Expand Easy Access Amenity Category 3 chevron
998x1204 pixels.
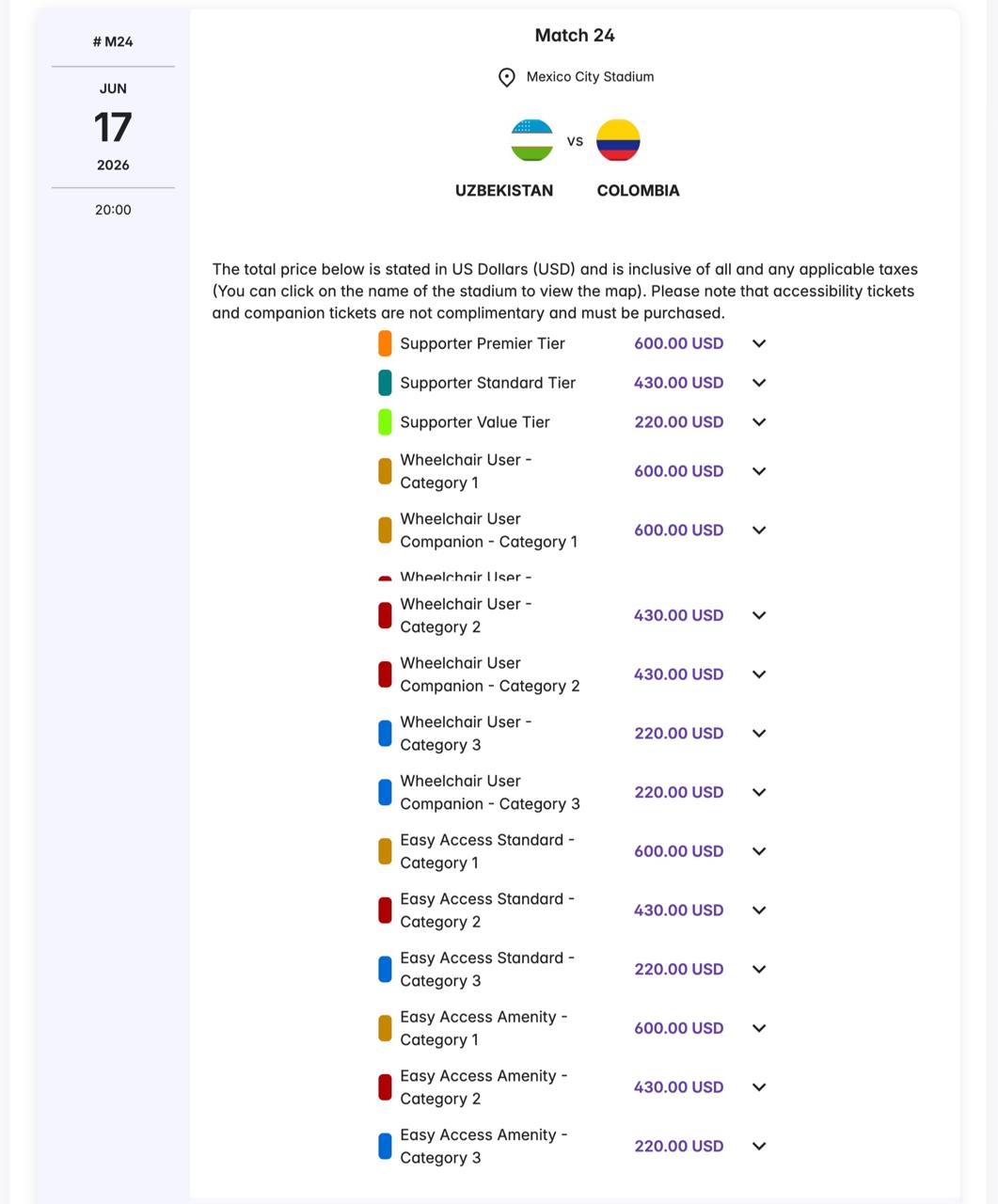(759, 1146)
